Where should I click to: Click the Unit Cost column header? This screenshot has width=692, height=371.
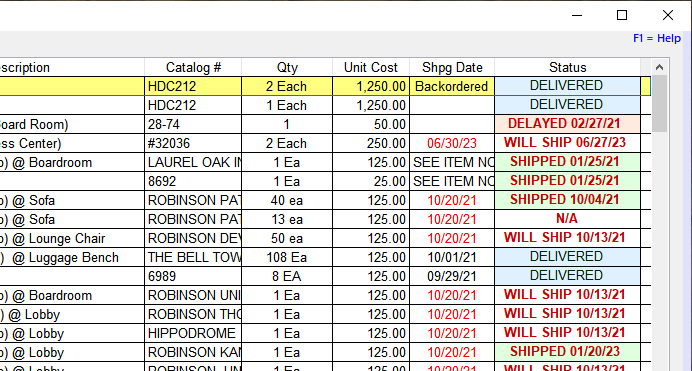371,67
